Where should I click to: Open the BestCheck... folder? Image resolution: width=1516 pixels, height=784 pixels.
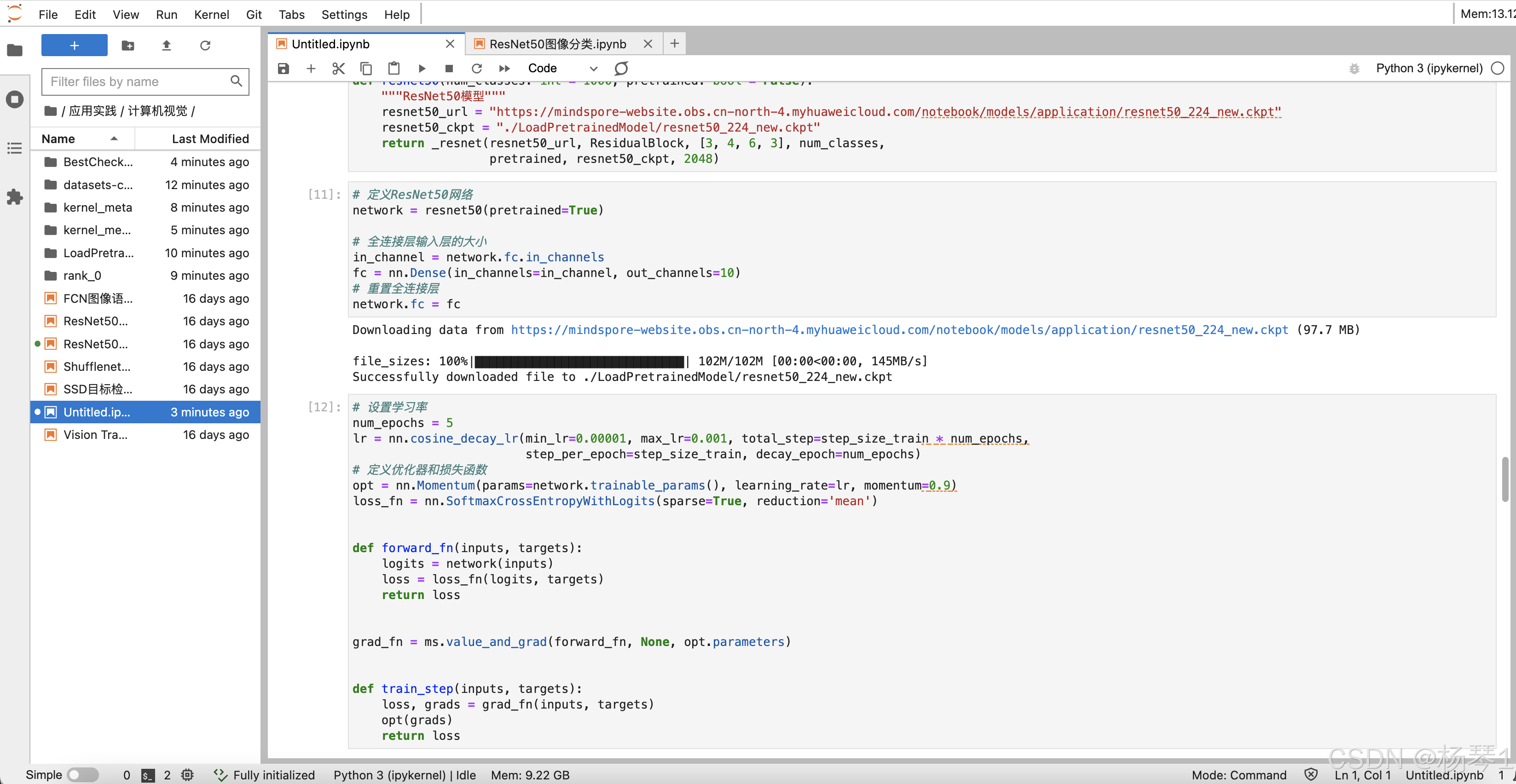[98, 162]
